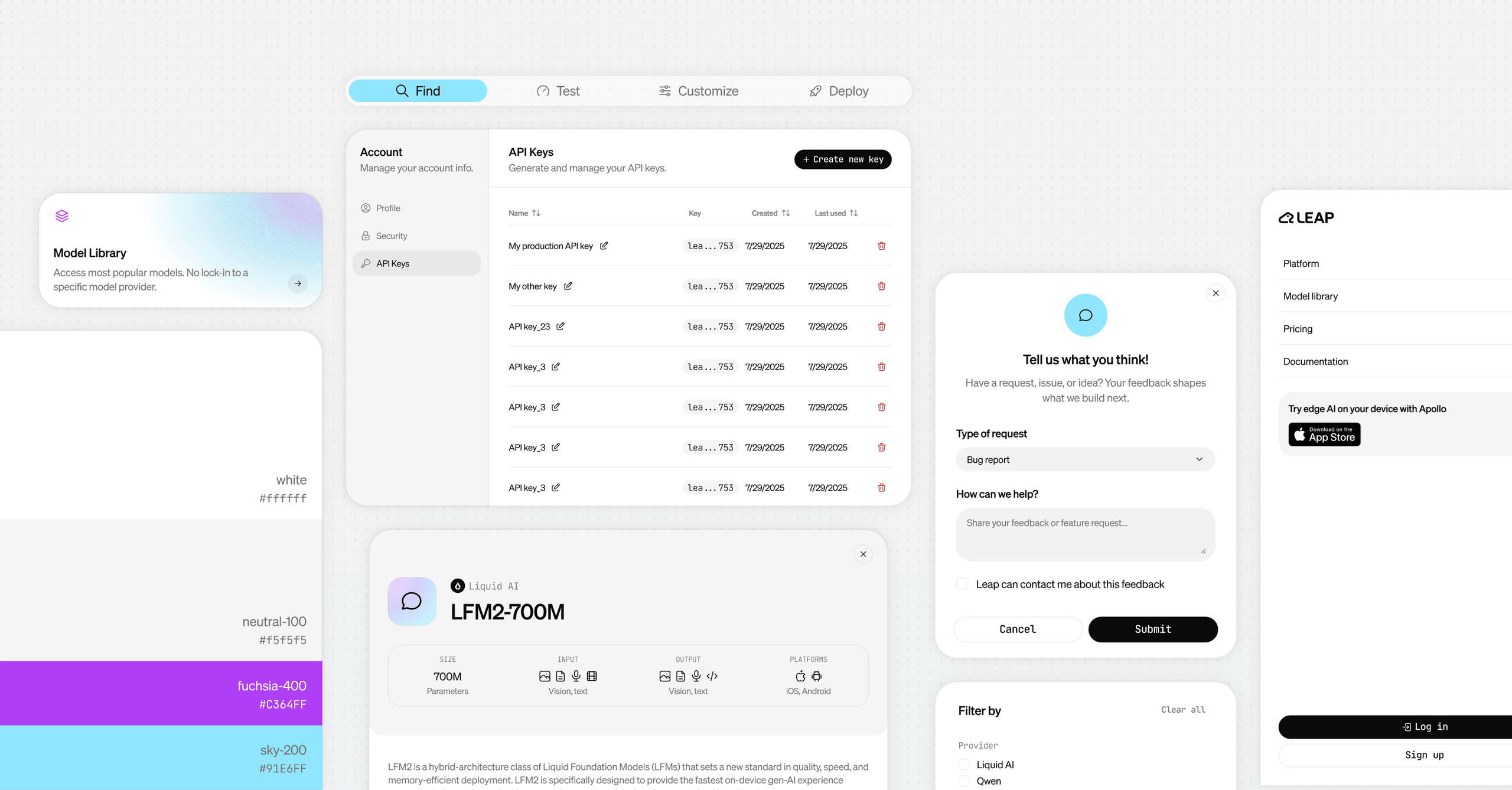
Task: Click the microphone input icon on the LFM2-700M card
Action: pos(576,676)
